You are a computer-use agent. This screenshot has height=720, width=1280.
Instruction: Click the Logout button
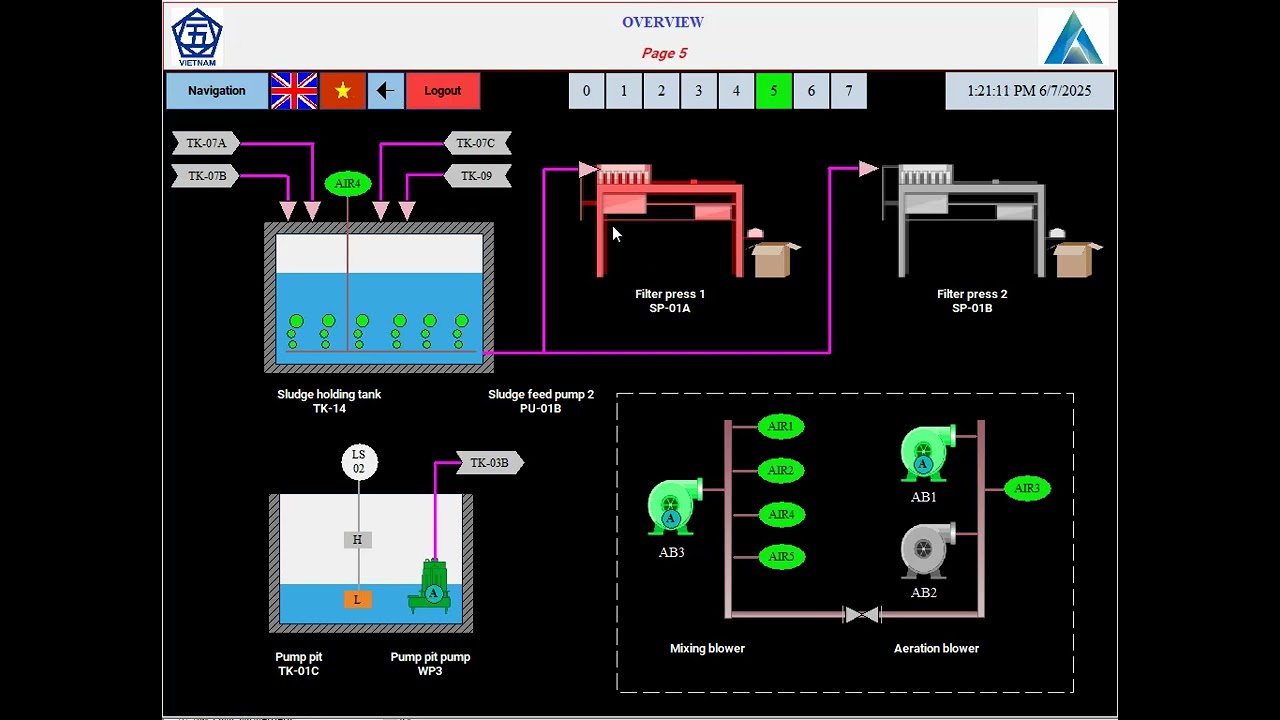(443, 91)
